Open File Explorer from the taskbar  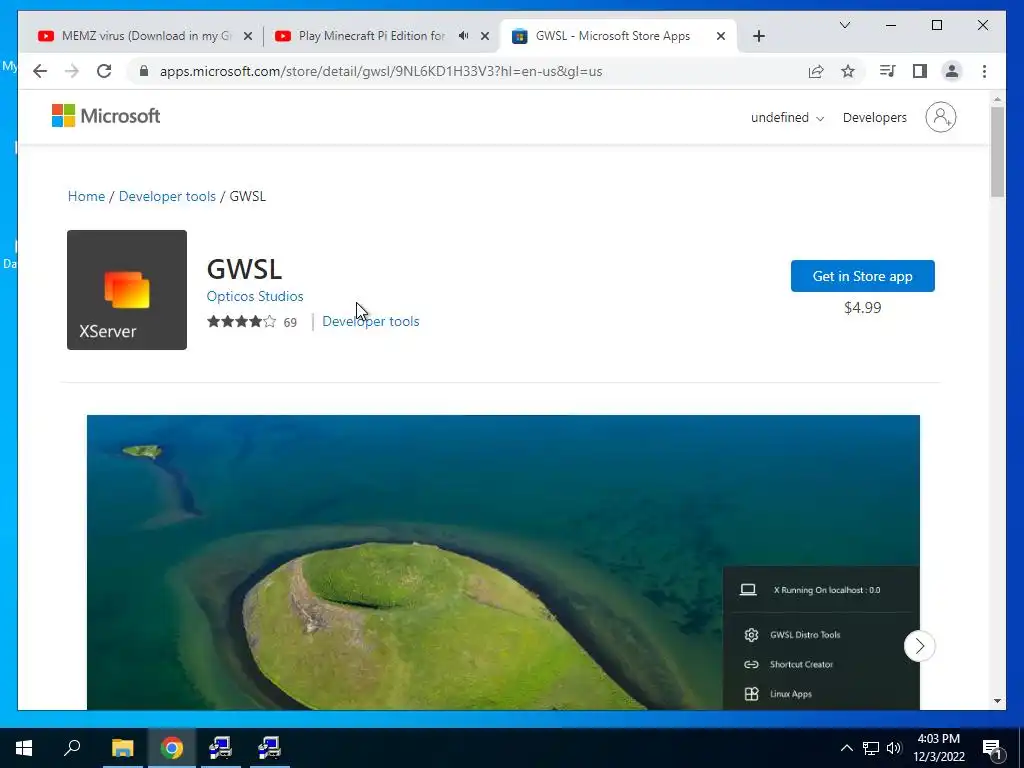(x=122, y=748)
